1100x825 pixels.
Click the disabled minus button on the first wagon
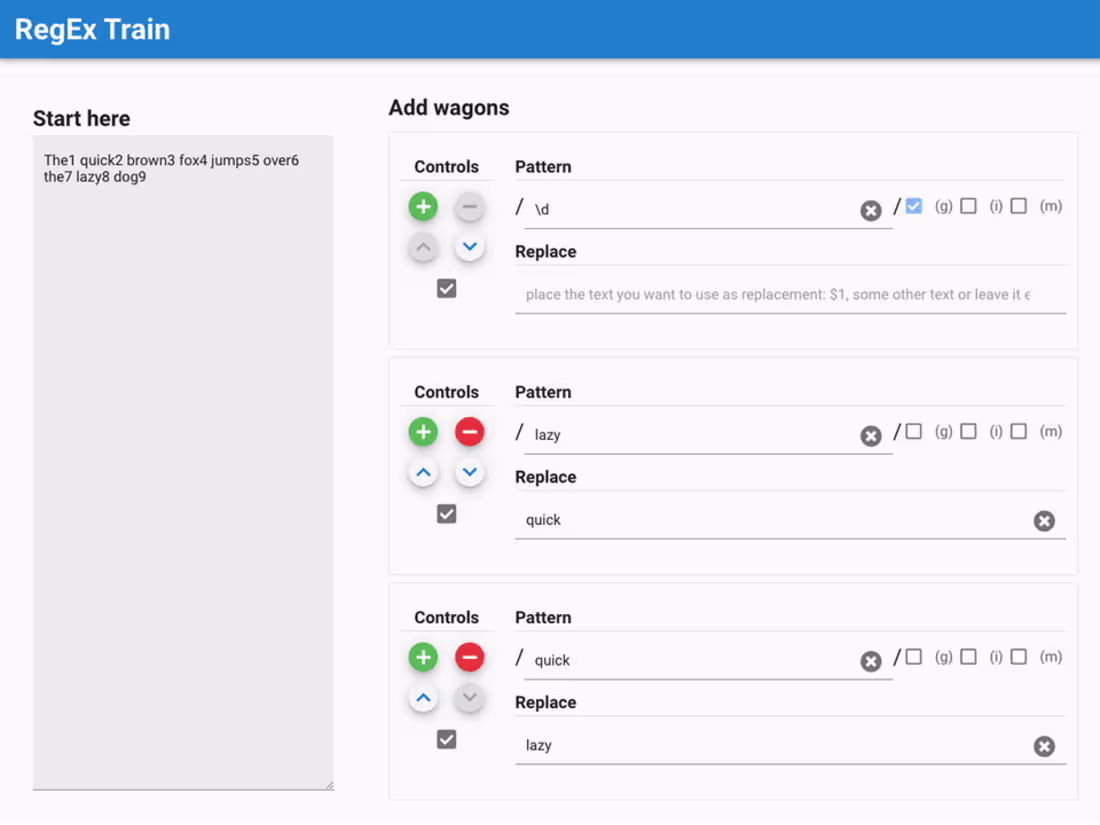(x=470, y=206)
